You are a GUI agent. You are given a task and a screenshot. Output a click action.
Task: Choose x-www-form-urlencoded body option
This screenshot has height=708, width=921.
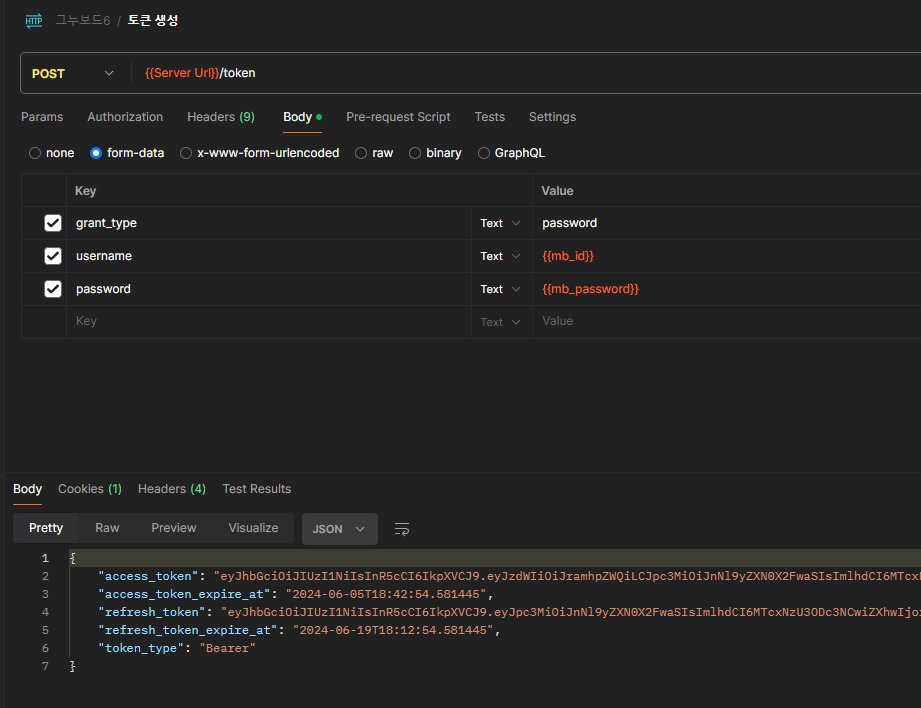[186, 153]
